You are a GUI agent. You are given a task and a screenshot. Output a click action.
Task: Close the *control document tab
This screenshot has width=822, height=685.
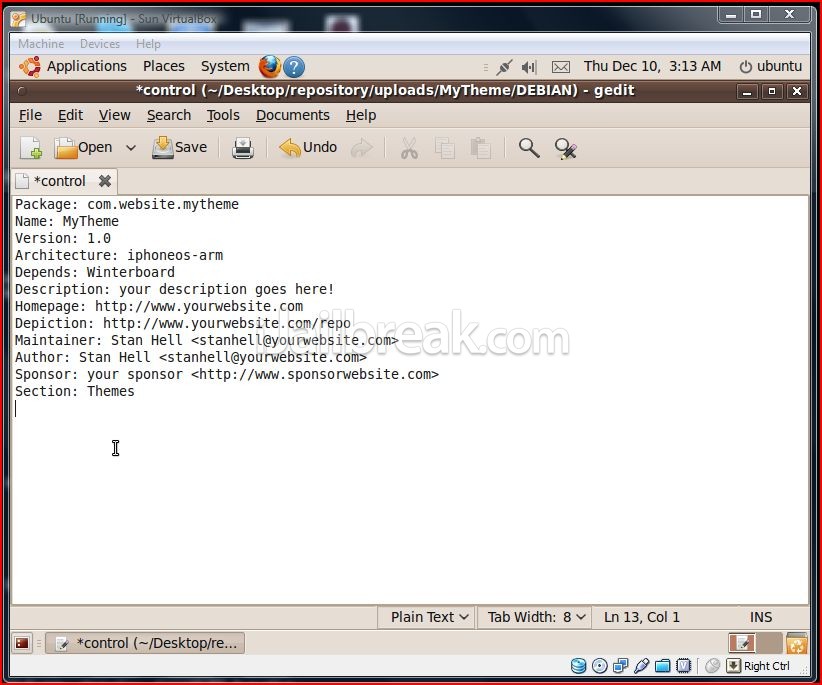click(x=105, y=181)
